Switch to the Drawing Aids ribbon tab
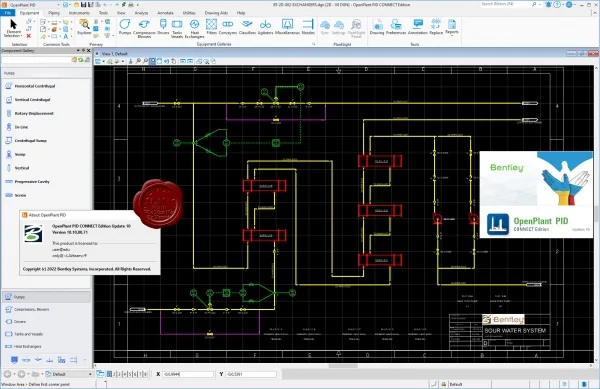Viewport: 600px width, 389px height. [216, 13]
